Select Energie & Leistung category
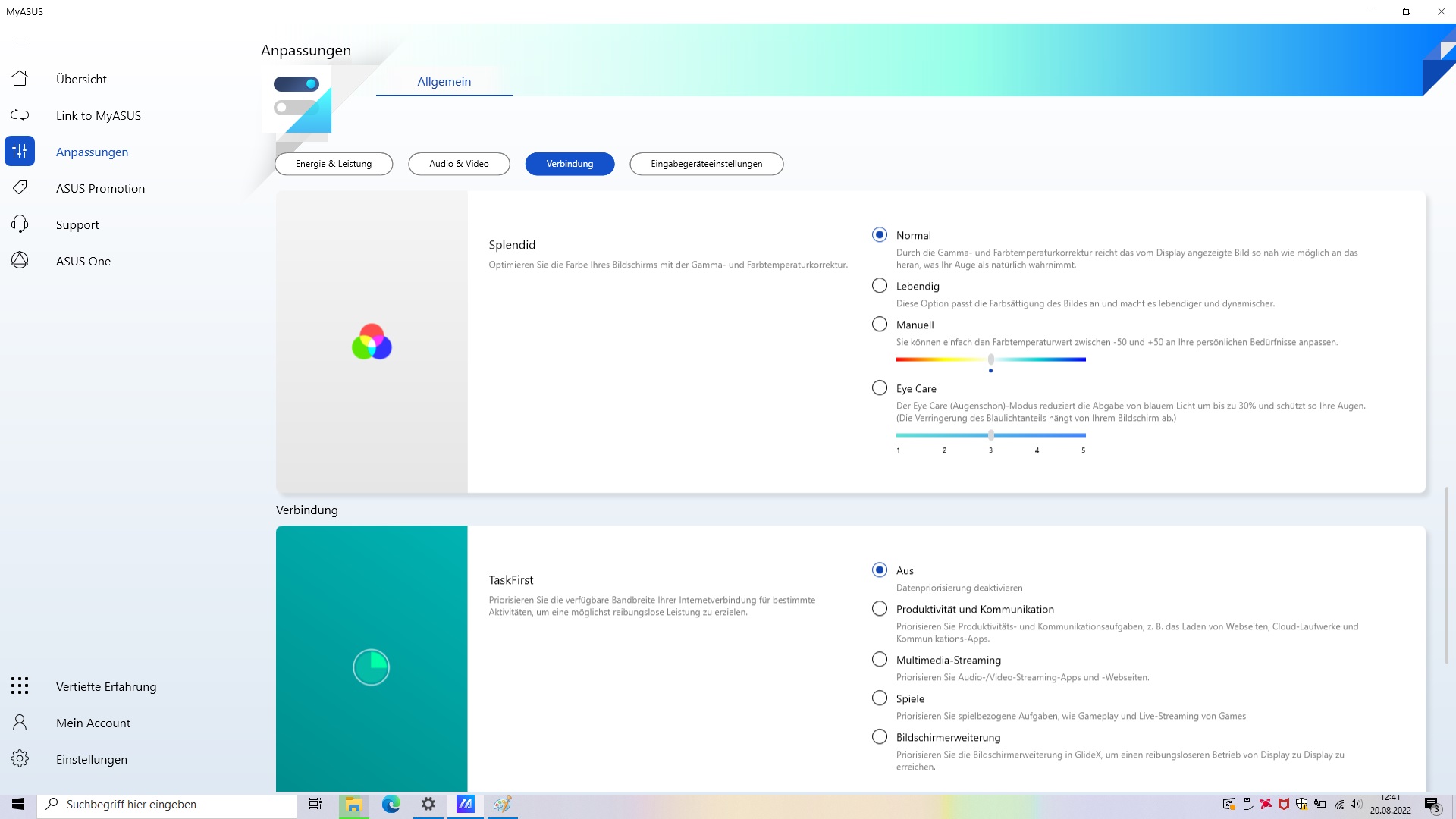This screenshot has width=1456, height=819. [x=334, y=164]
